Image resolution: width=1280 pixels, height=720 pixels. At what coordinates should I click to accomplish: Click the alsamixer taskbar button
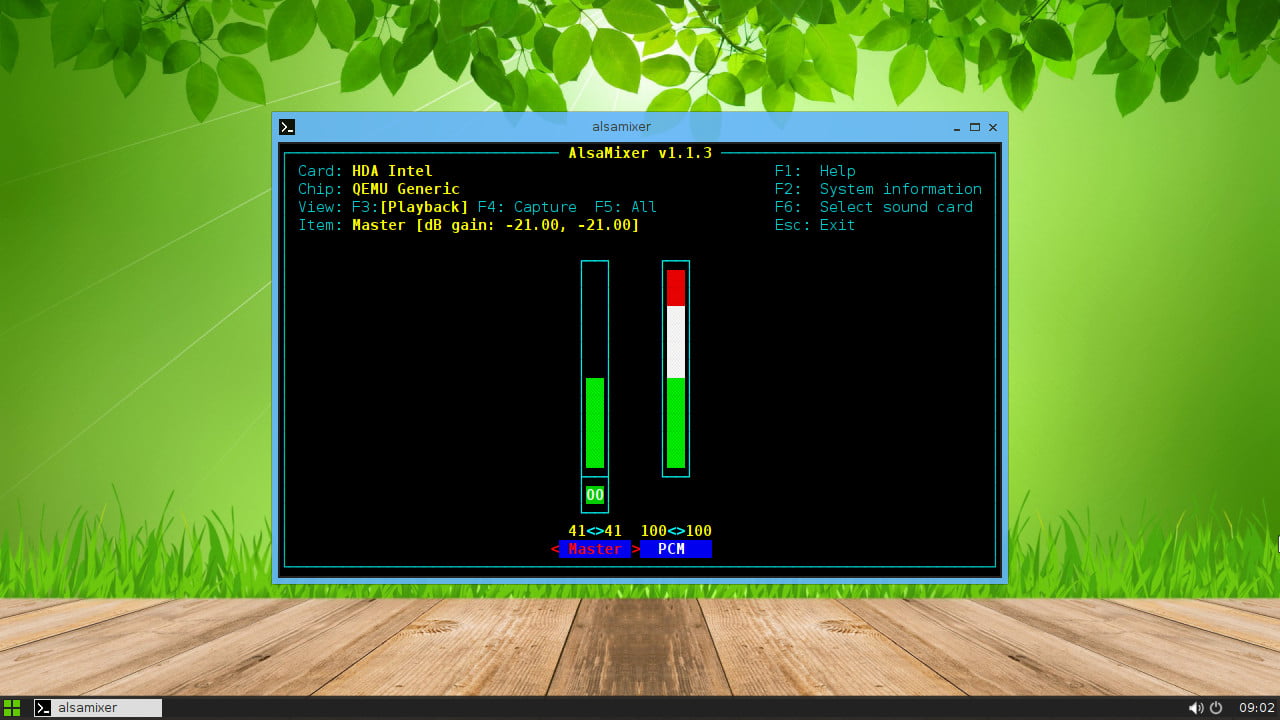97,708
